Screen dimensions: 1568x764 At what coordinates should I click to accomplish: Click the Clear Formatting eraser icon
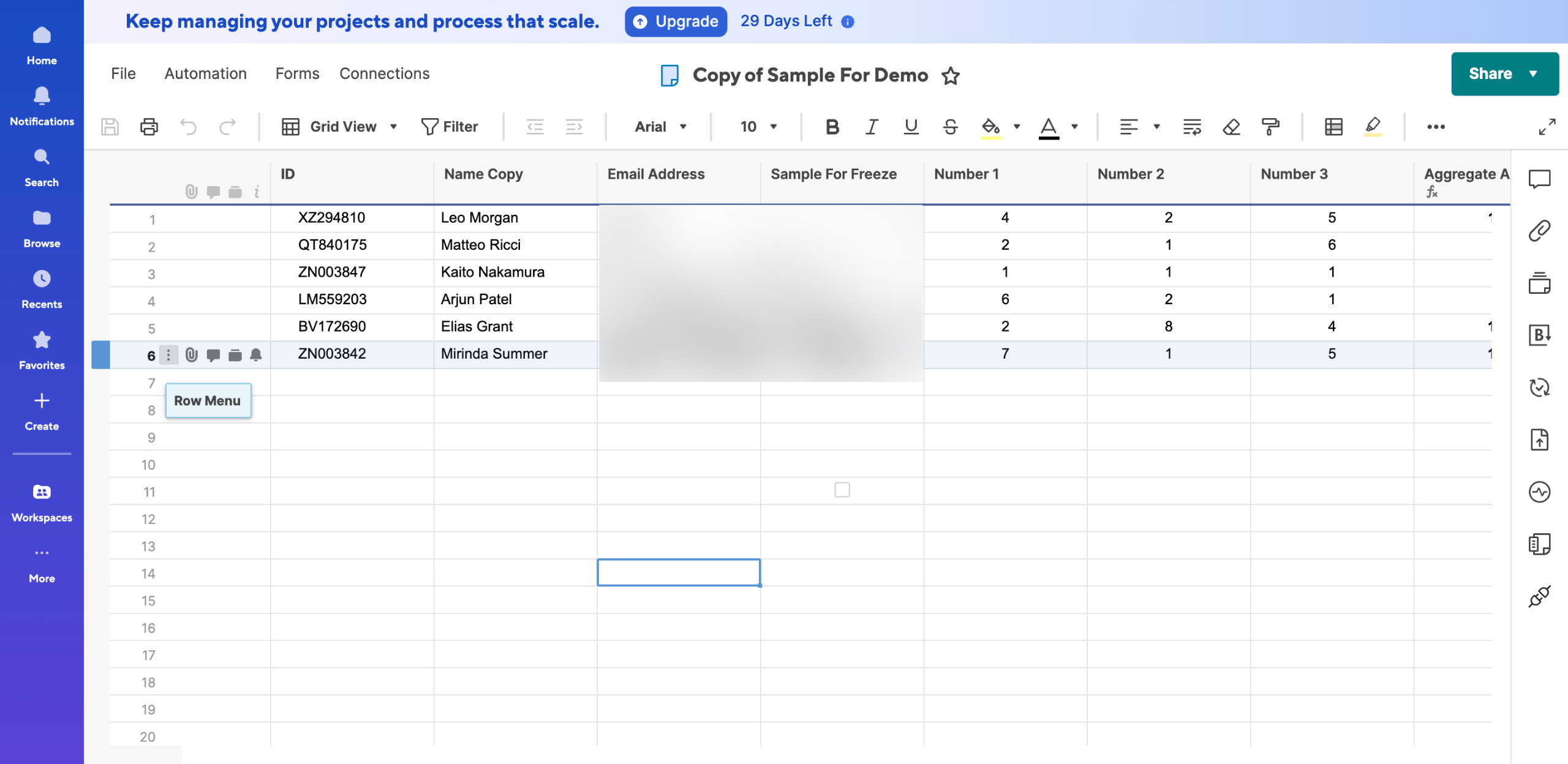(x=1231, y=127)
